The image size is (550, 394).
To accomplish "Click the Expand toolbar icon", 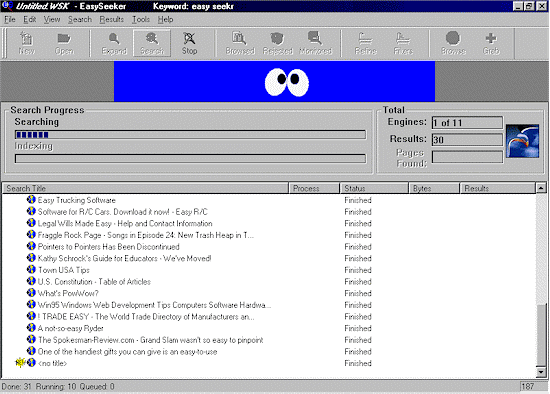I will point(114,43).
